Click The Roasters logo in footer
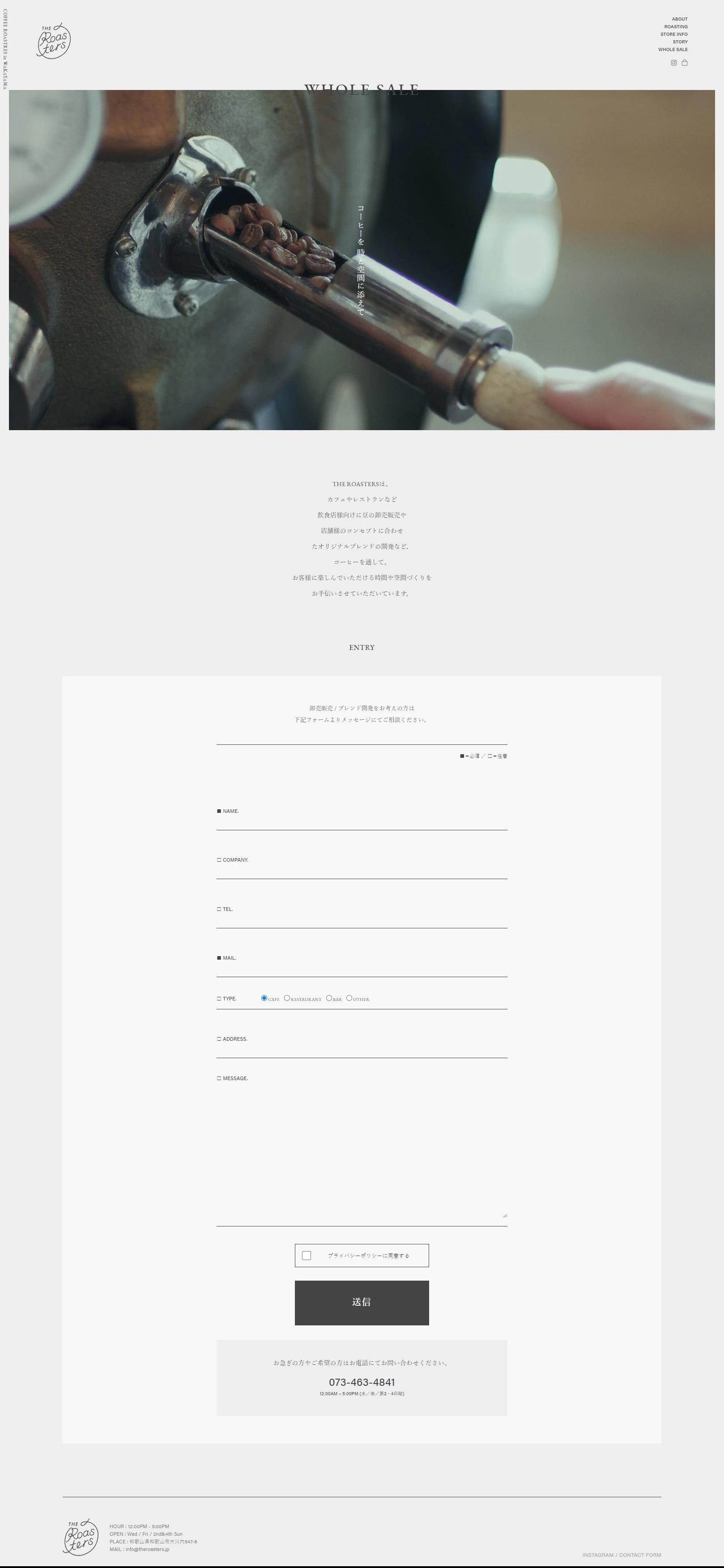The height and width of the screenshot is (1568, 724). point(81,1536)
